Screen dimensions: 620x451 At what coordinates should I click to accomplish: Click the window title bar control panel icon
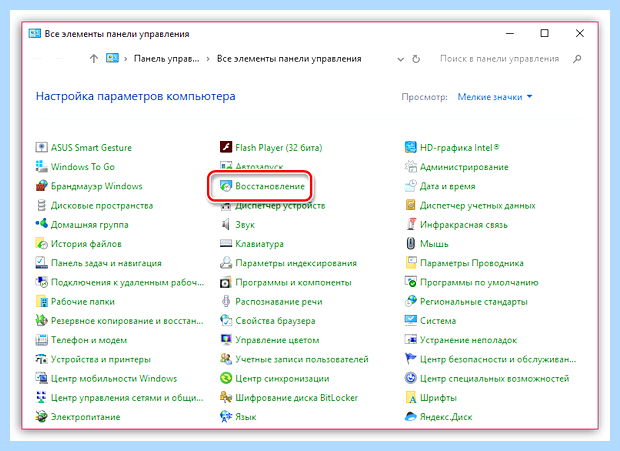click(x=34, y=34)
